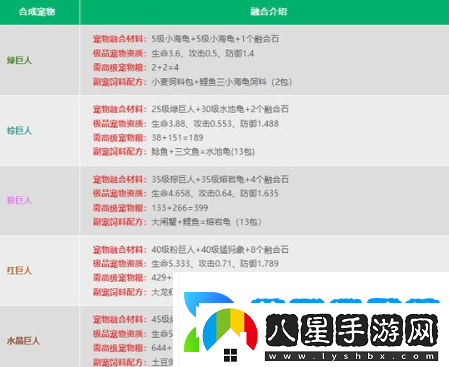The image size is (449, 367).
Task: Click the 小麦饲料包 feed recipe line
Action: pos(222,82)
